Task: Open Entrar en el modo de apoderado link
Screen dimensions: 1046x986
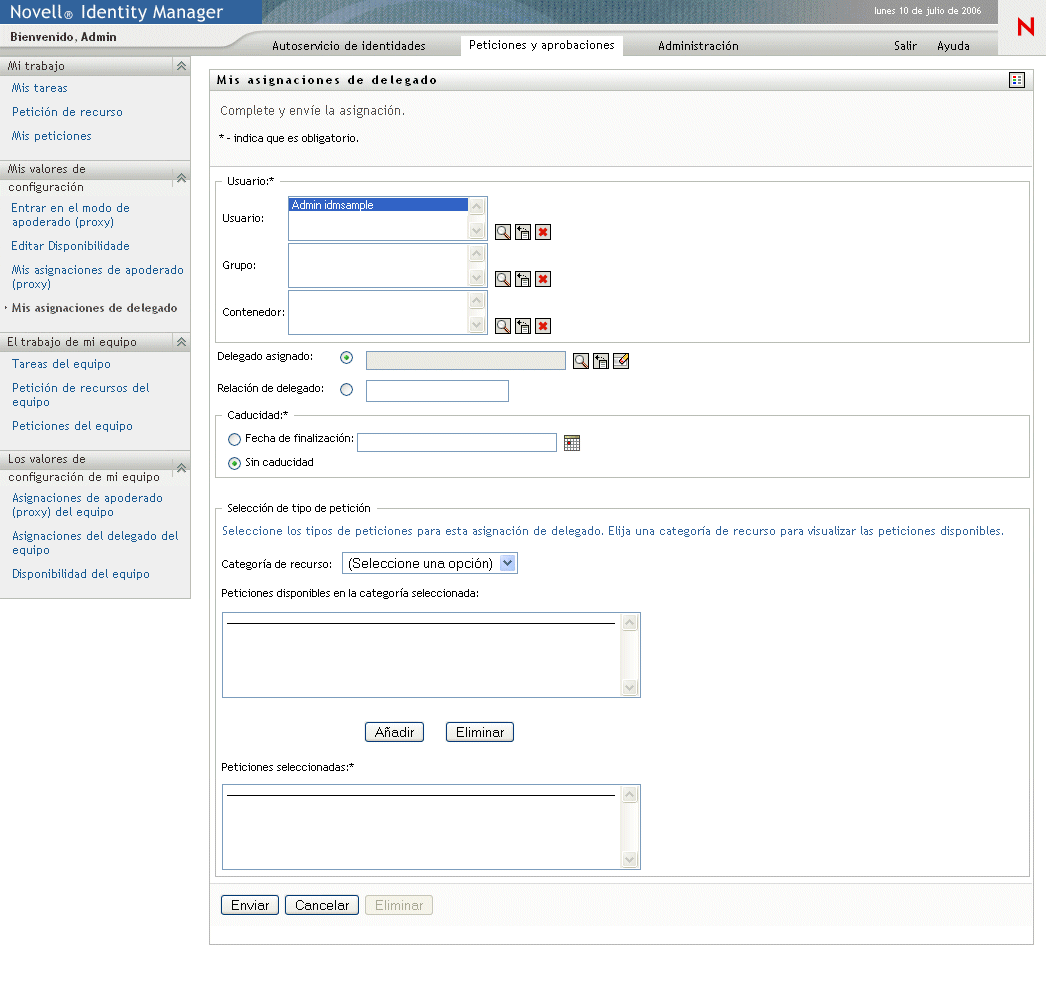Action: 70,215
